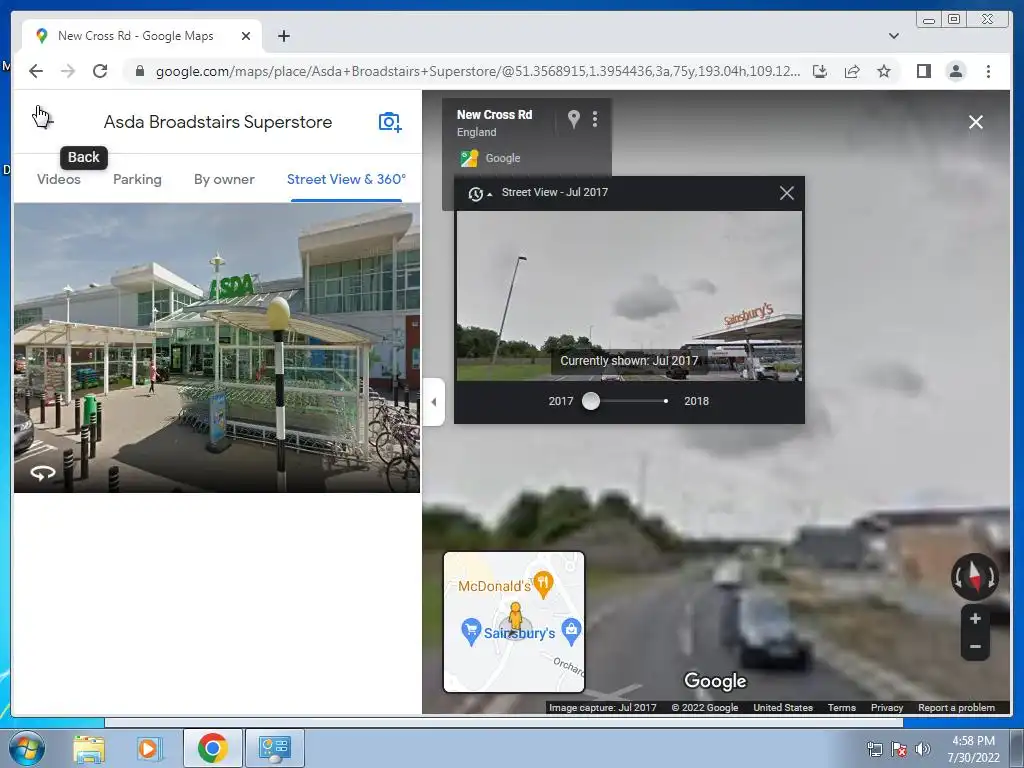
Task: Rotate view clockwise with compass right arrow
Action: (x=991, y=577)
